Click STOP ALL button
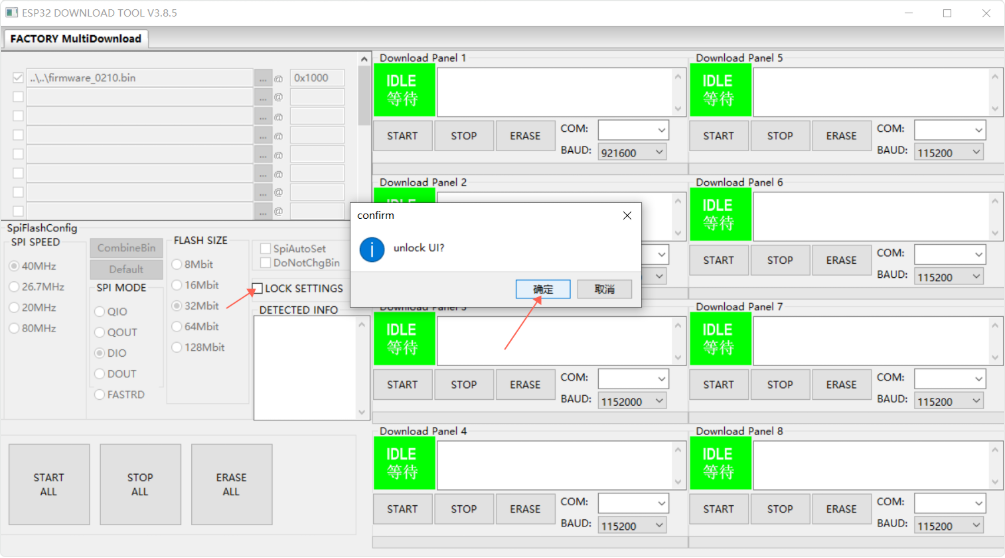 coord(140,484)
